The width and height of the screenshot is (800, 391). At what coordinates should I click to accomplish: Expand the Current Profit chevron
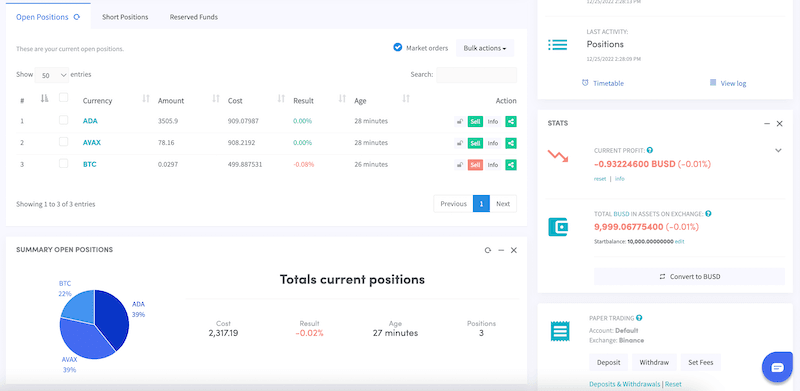coord(778,151)
